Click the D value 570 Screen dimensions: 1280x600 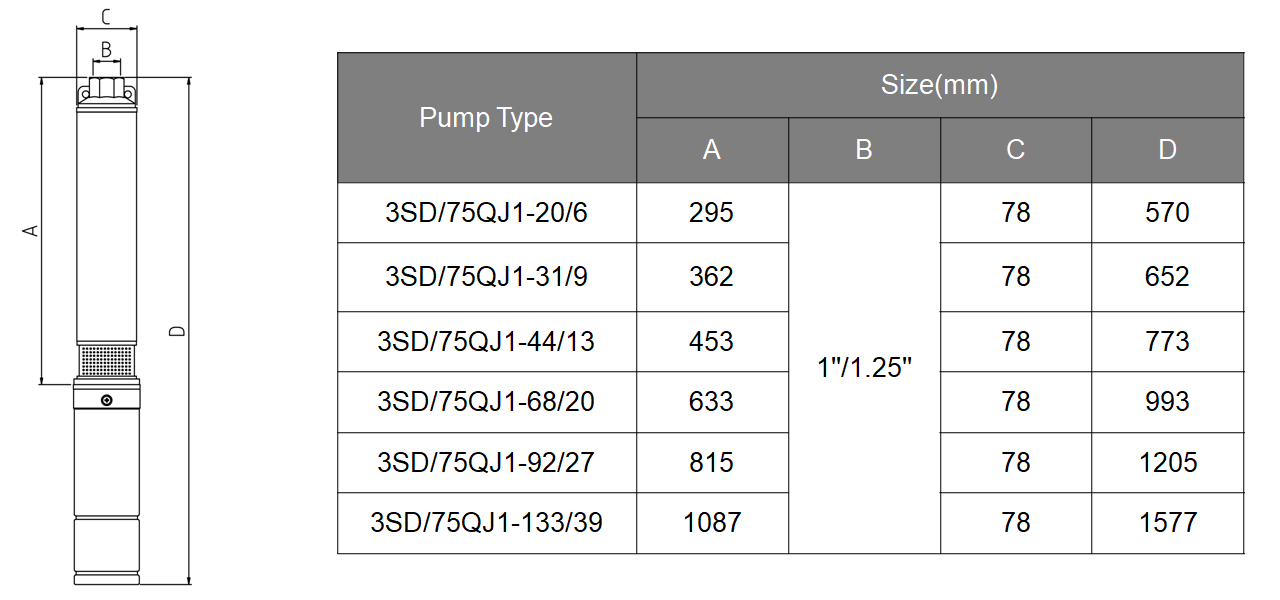coord(1168,213)
